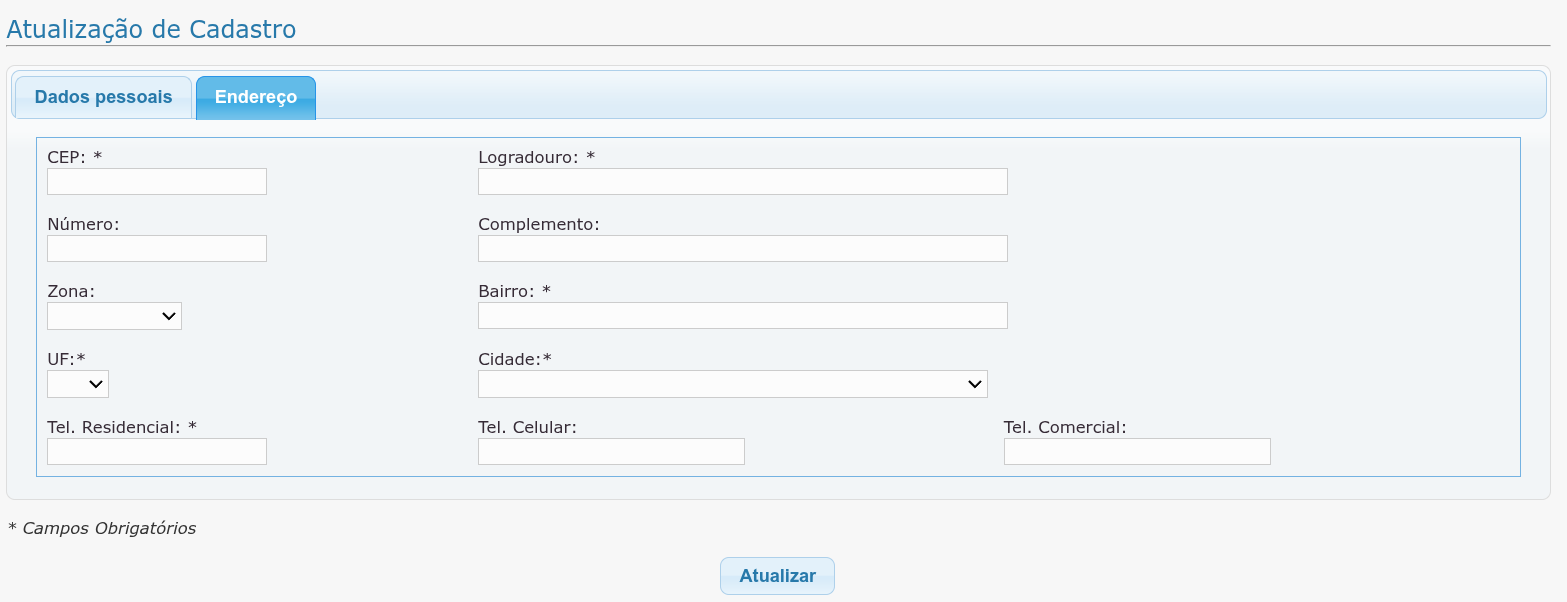This screenshot has width=1567, height=602.
Task: Focus the CEP input field
Action: pos(157,181)
